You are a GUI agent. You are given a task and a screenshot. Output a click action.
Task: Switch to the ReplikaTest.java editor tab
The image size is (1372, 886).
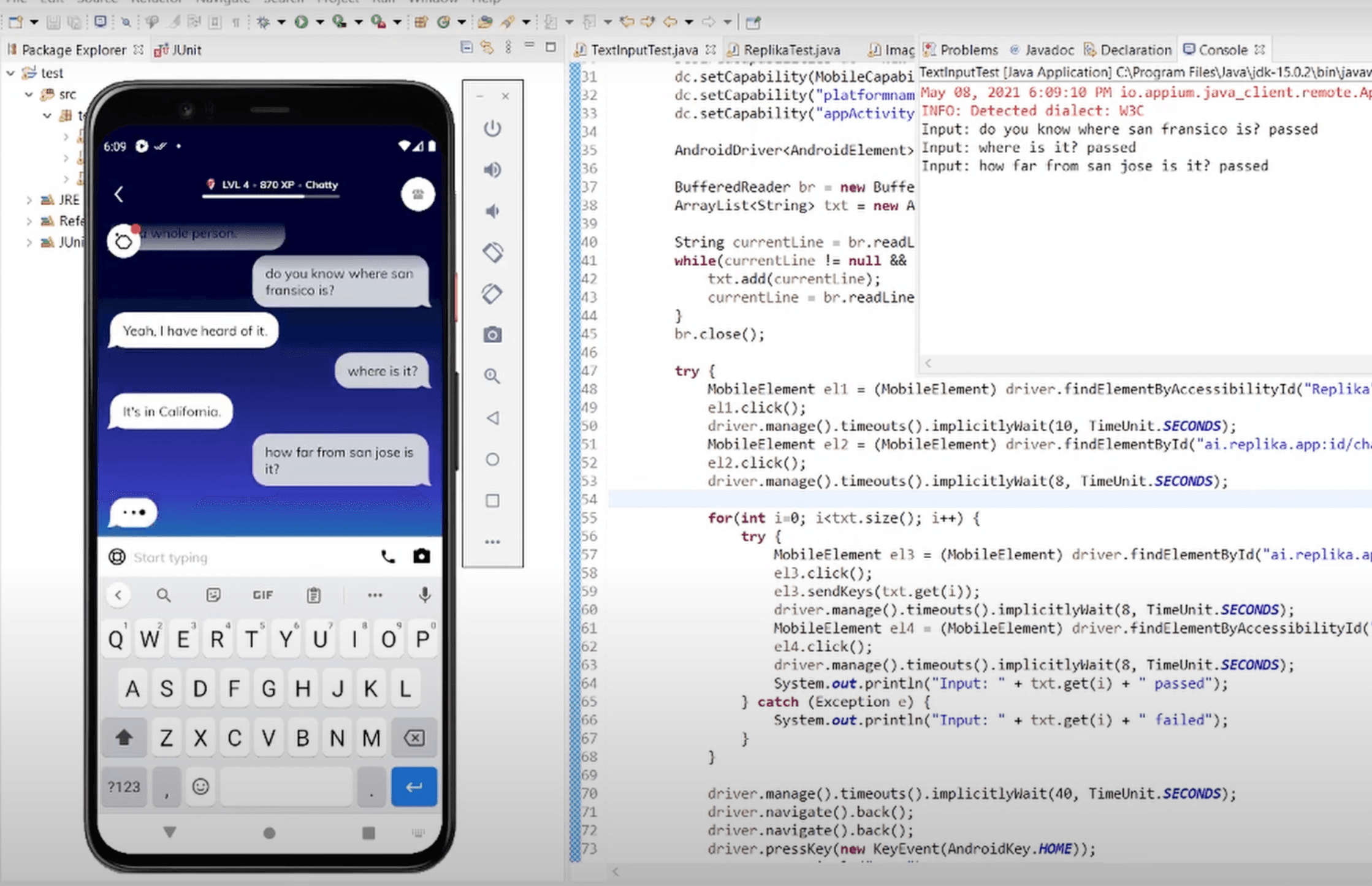791,50
